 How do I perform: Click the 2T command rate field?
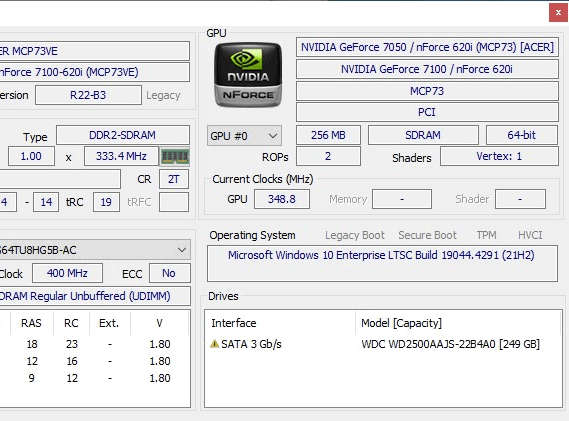click(174, 179)
